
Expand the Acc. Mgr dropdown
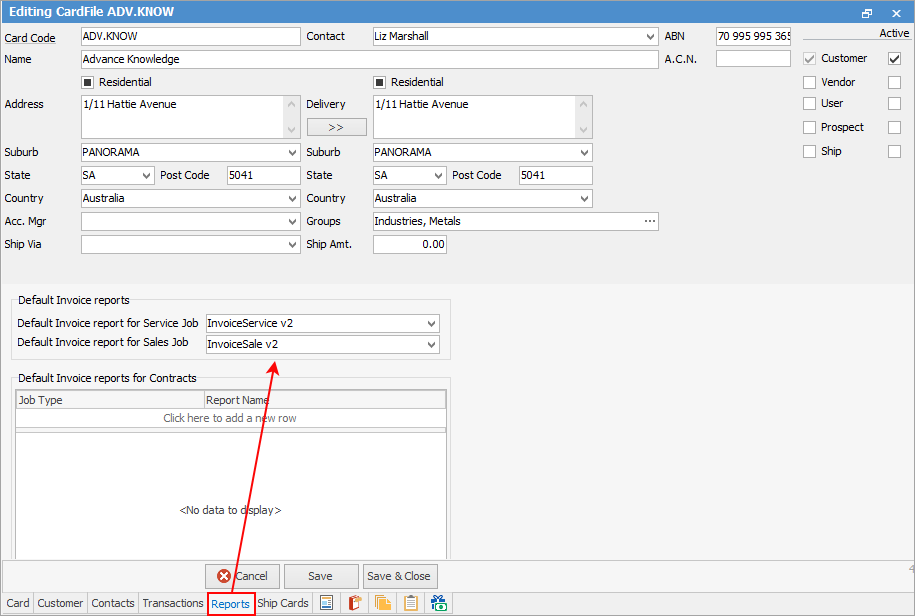click(x=292, y=221)
